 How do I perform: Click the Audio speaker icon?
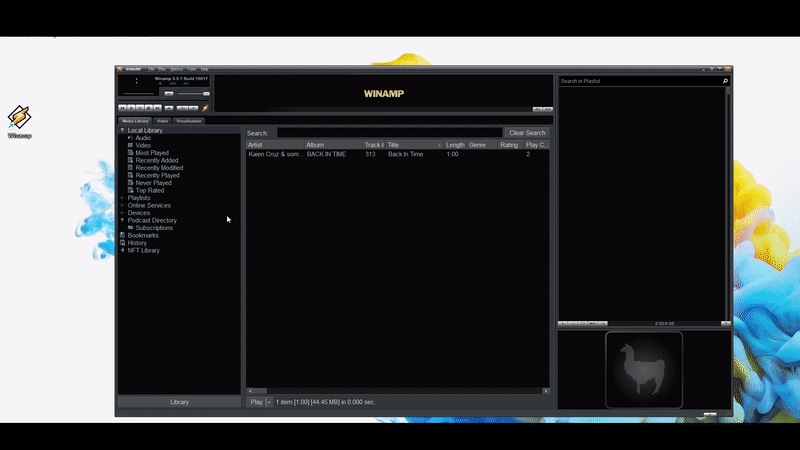pyautogui.click(x=130, y=138)
